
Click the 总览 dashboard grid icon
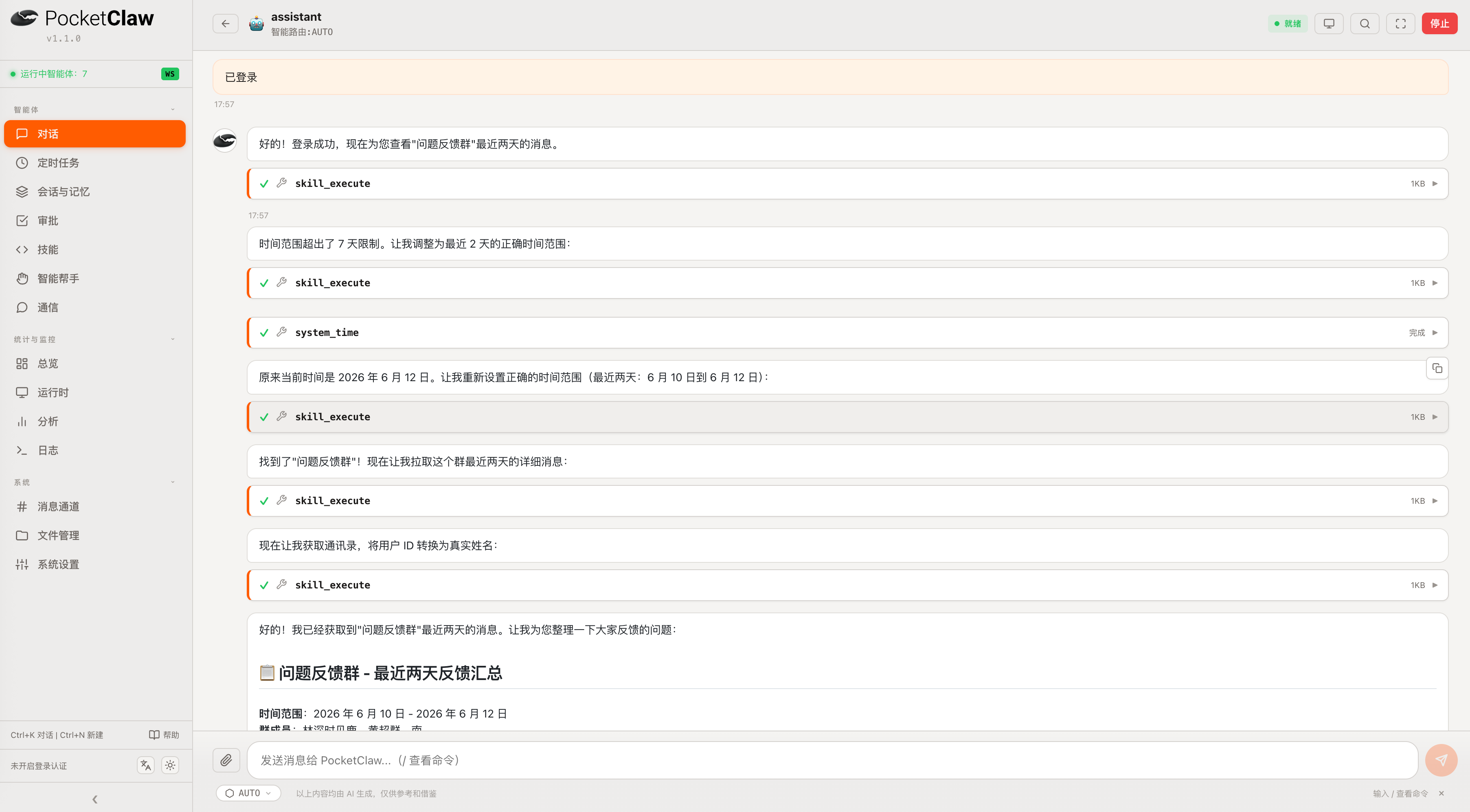(x=22, y=364)
